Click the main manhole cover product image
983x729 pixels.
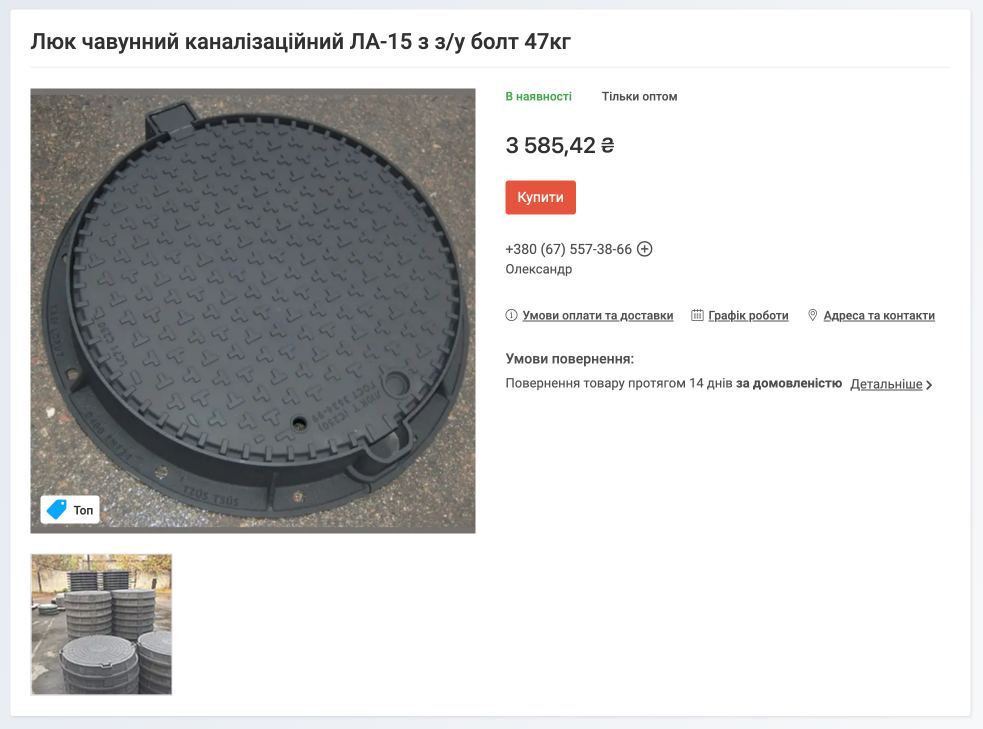pyautogui.click(x=253, y=311)
